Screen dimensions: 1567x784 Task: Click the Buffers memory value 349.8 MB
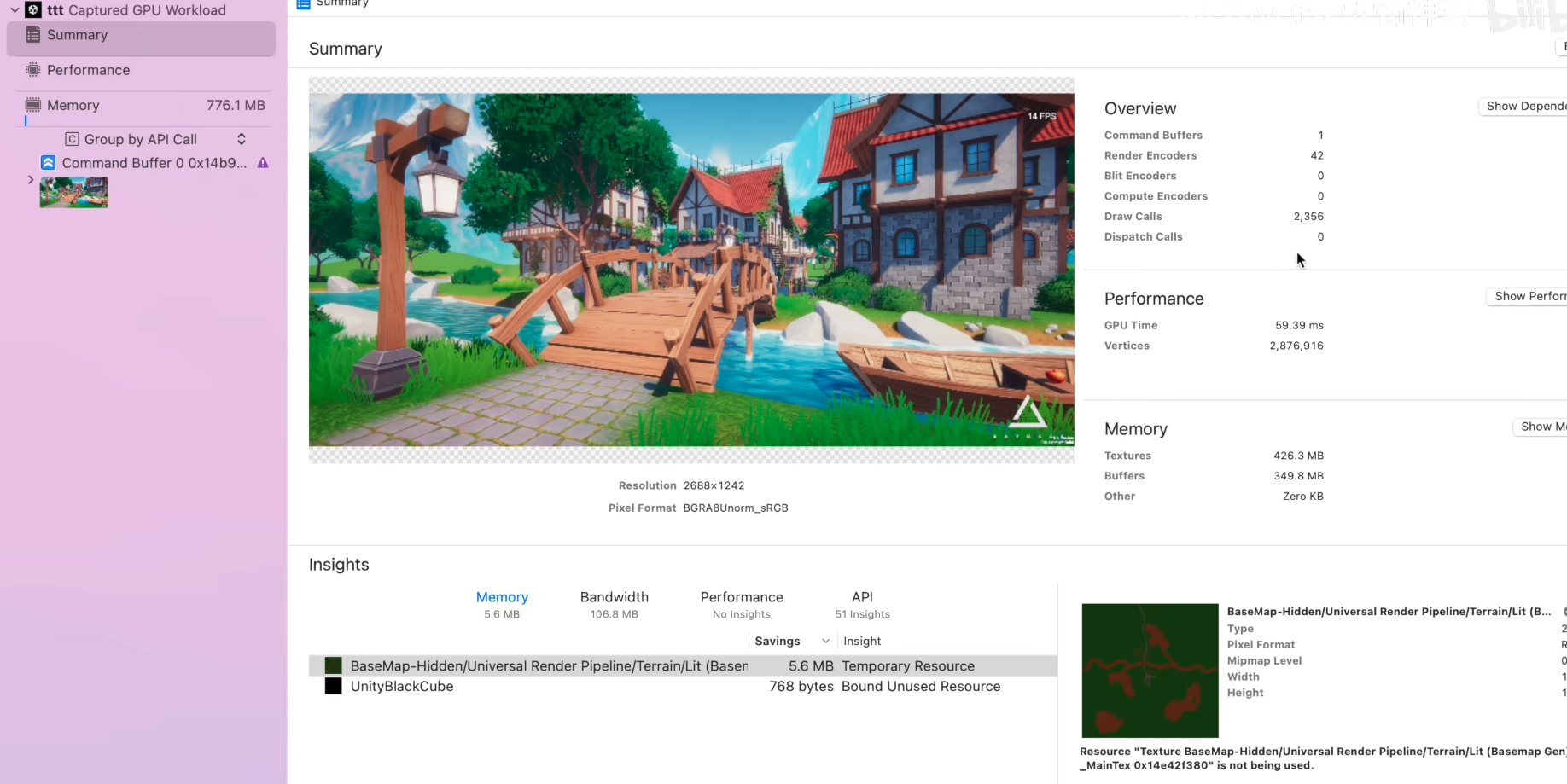point(1298,477)
